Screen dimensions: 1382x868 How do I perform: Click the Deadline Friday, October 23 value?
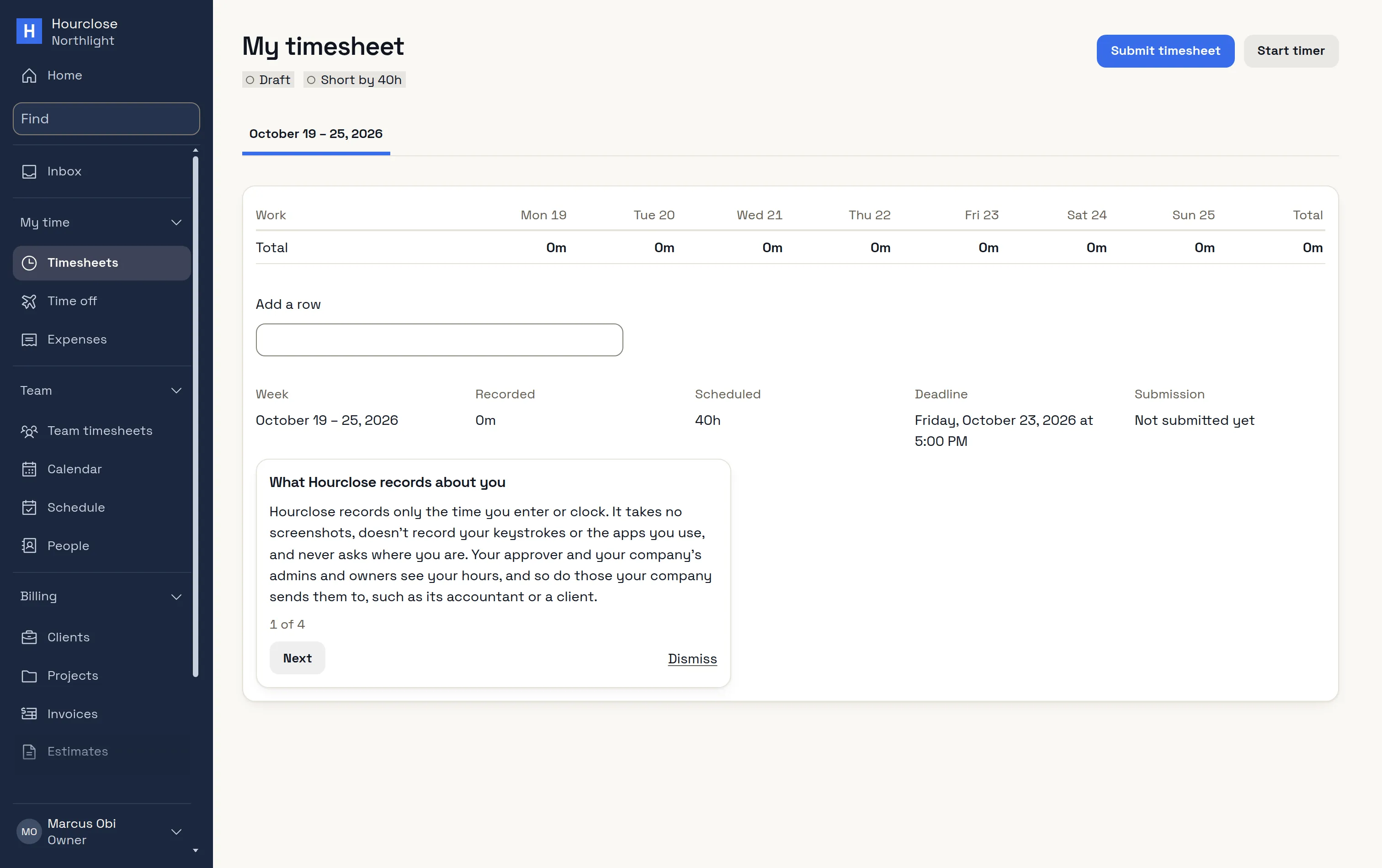click(1004, 430)
